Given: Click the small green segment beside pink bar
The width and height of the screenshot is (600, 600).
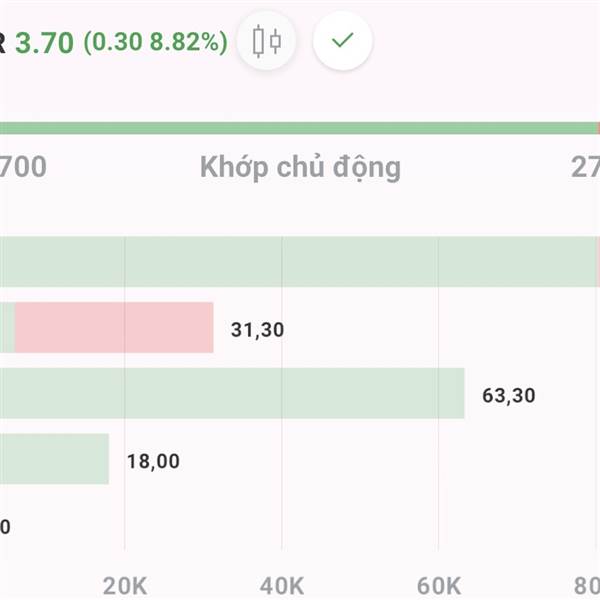Looking at the screenshot, I should coord(7,328).
